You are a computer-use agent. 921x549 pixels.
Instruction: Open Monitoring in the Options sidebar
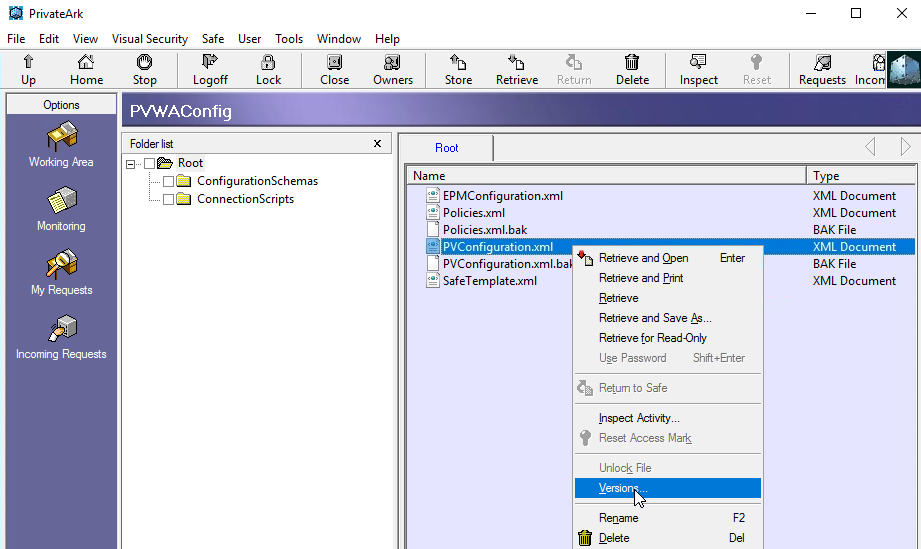coord(61,209)
